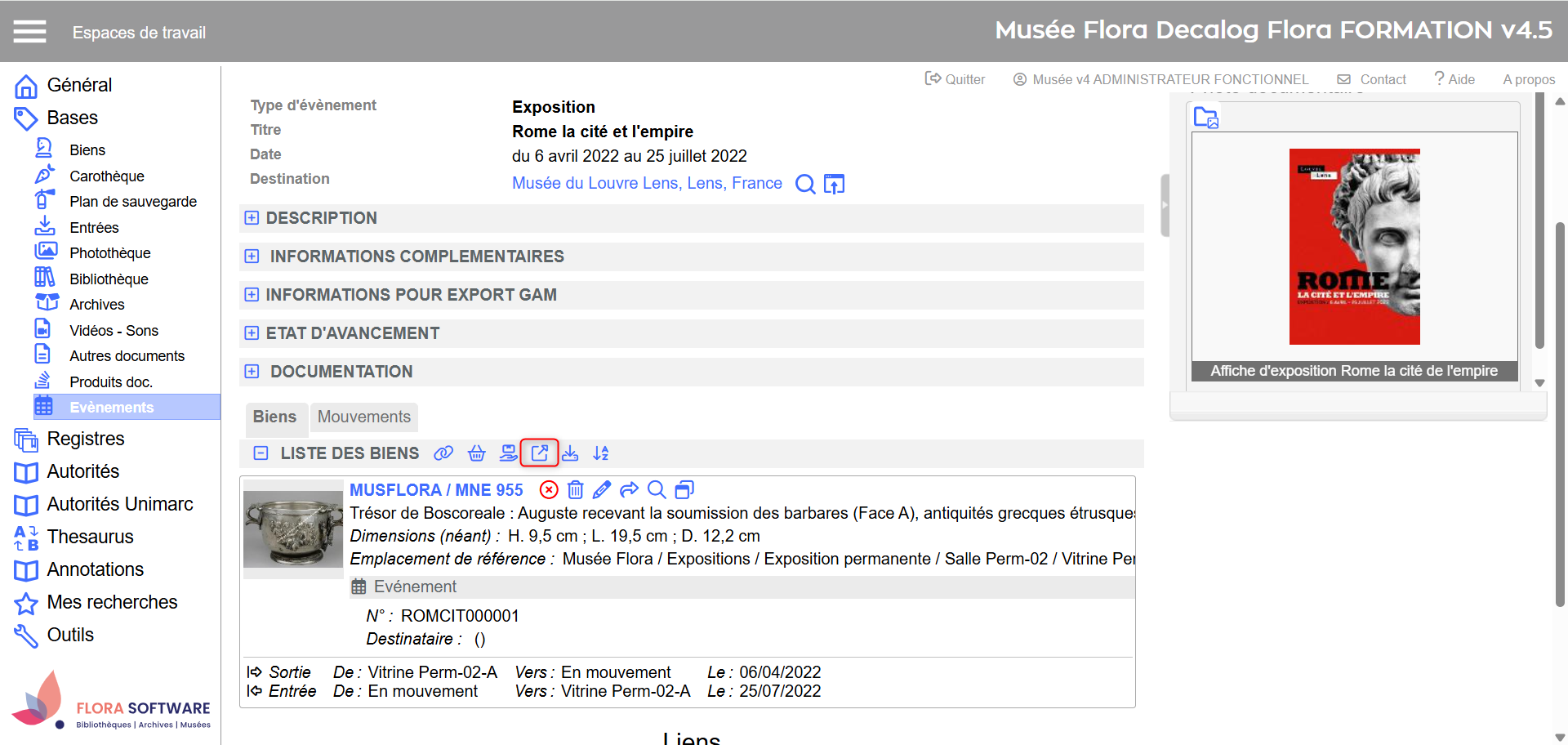This screenshot has height=745, width=1568.
Task: Click the folder image icon above the poster
Action: tap(1205, 118)
